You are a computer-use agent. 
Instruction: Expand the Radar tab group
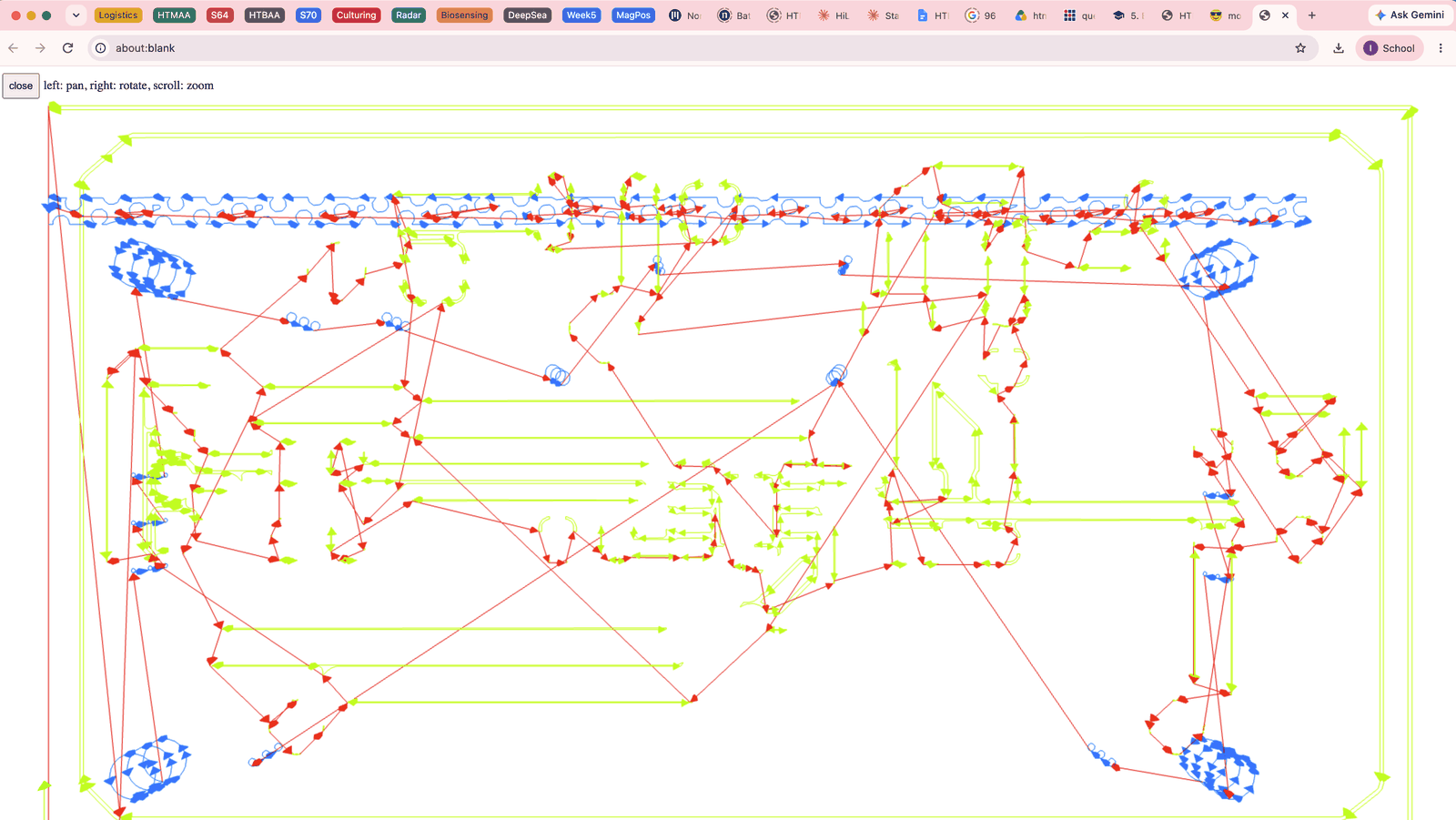click(x=409, y=15)
